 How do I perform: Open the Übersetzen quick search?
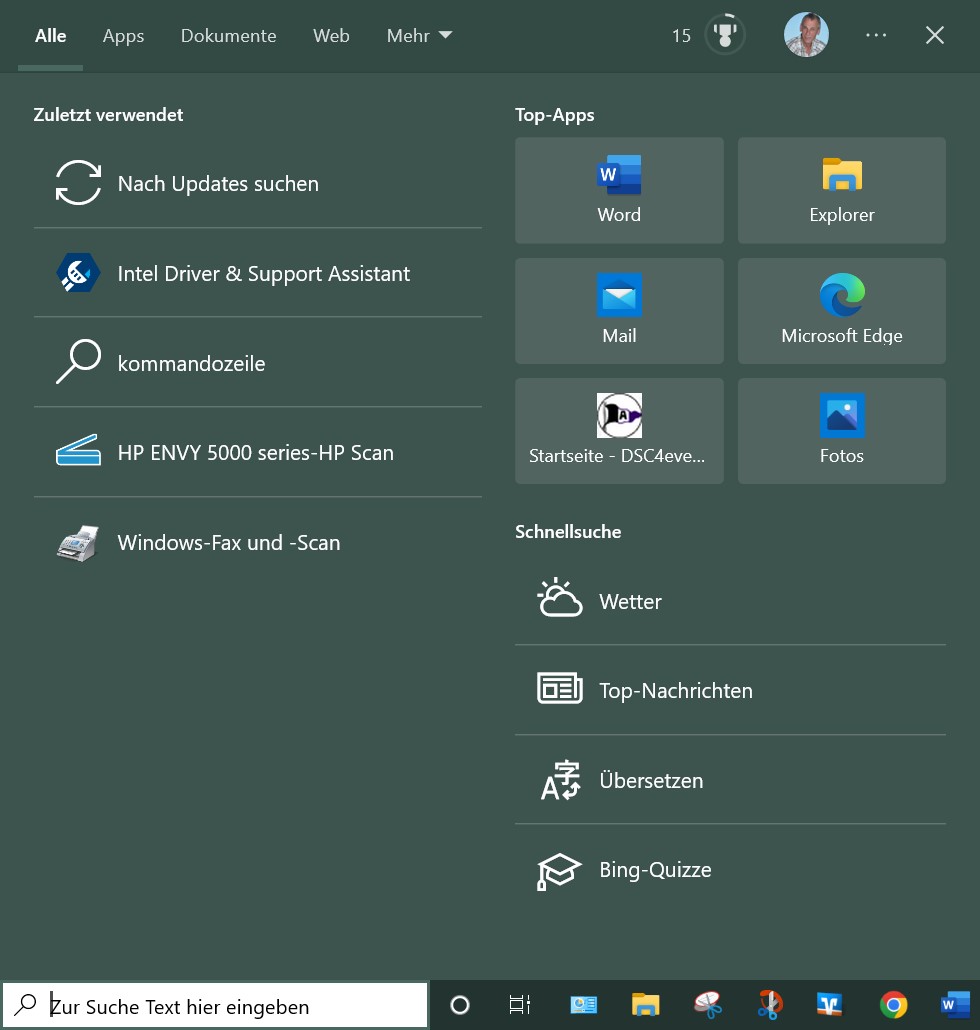[x=730, y=780]
